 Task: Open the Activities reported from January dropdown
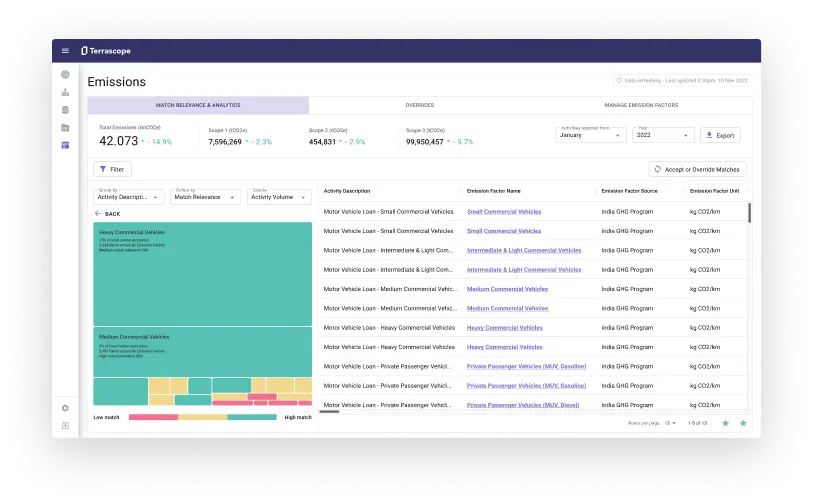(x=591, y=135)
